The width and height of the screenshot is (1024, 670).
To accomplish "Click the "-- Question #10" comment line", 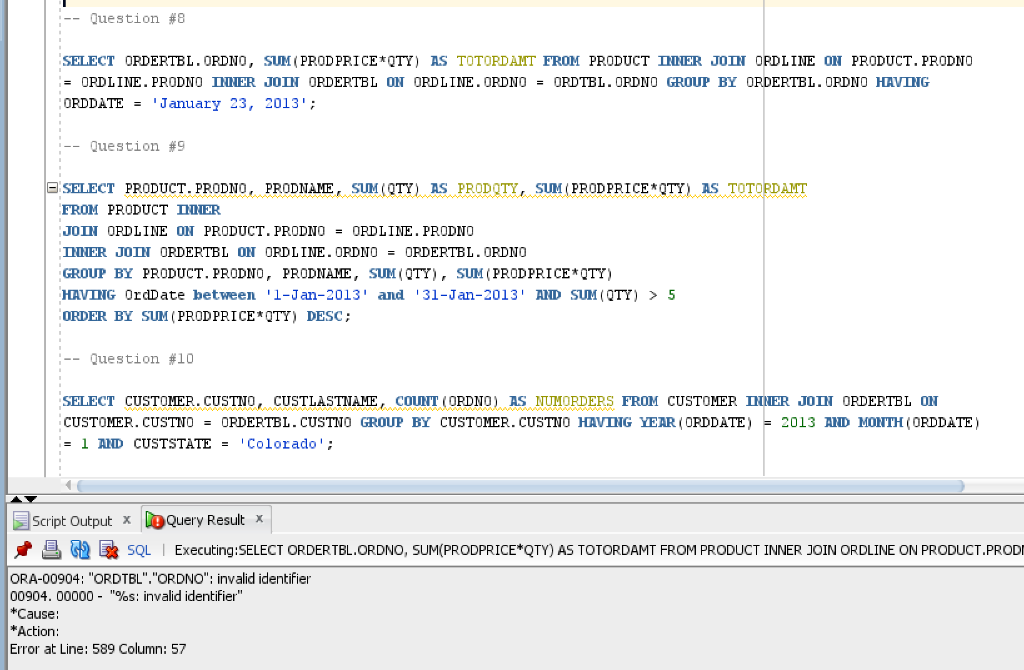I will [x=129, y=359].
